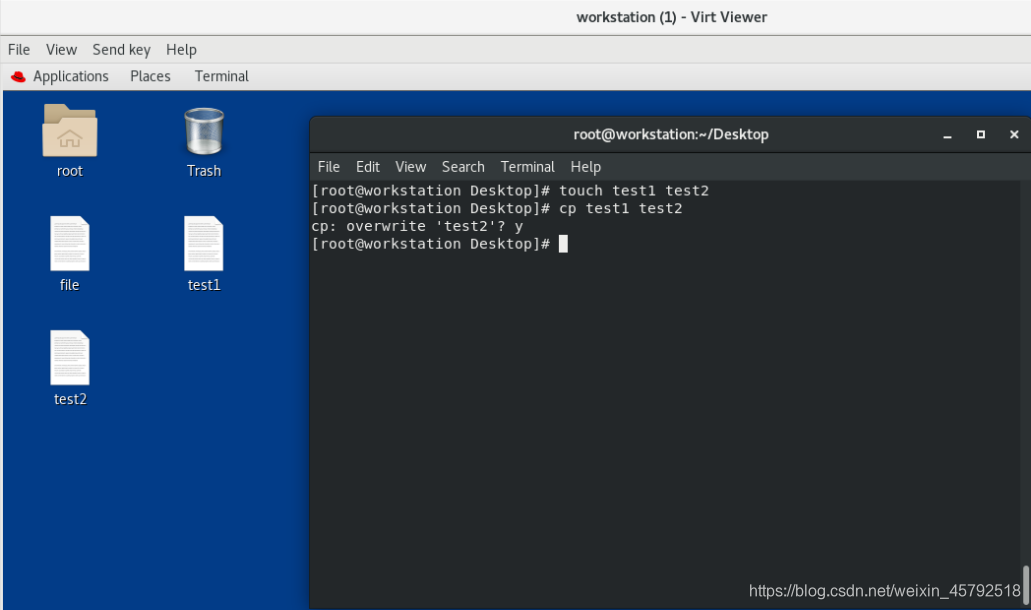Open the Terminal item in the top panel
The image size is (1031, 610).
tap(222, 76)
